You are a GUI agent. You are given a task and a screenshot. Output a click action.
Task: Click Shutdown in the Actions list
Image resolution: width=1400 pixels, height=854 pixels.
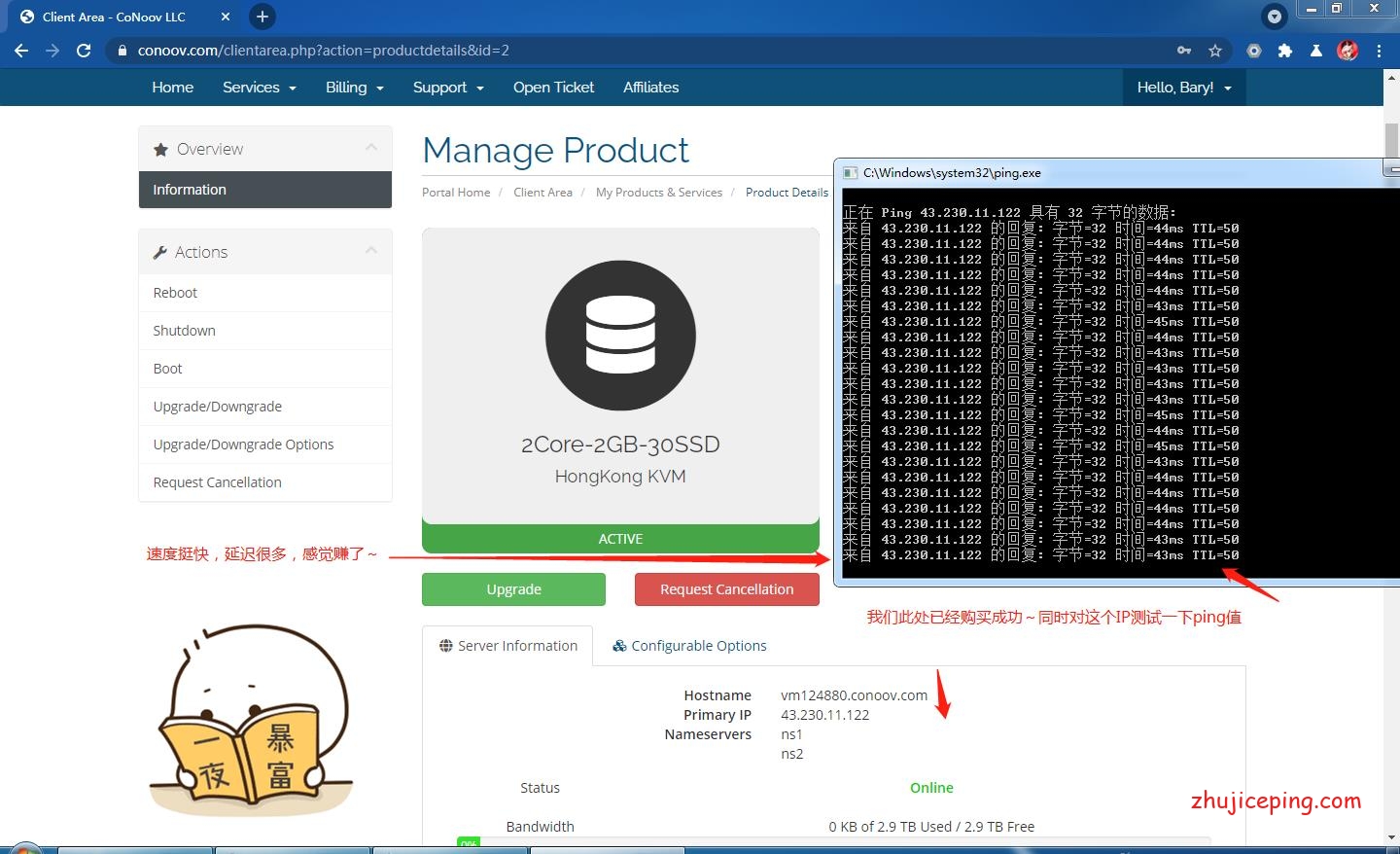click(265, 331)
